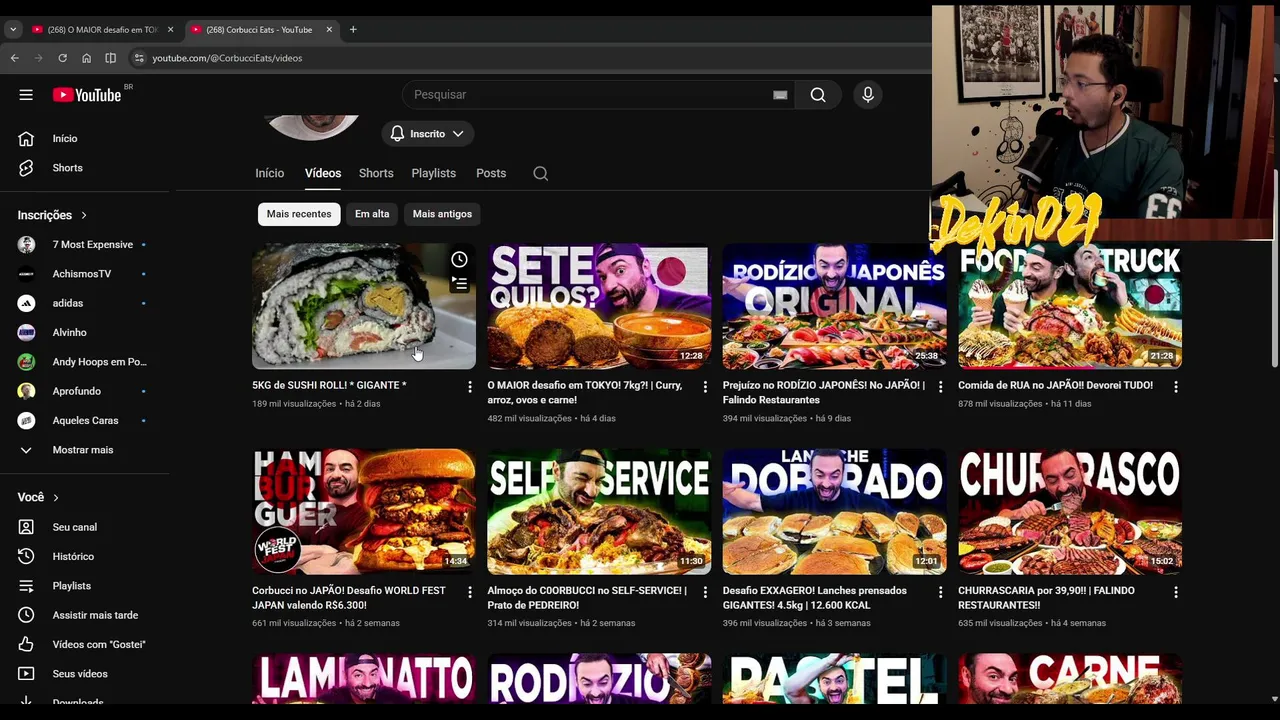Image resolution: width=1280 pixels, height=720 pixels.
Task: Open FOOD TRUCK video thumbnail
Action: coord(1070,306)
